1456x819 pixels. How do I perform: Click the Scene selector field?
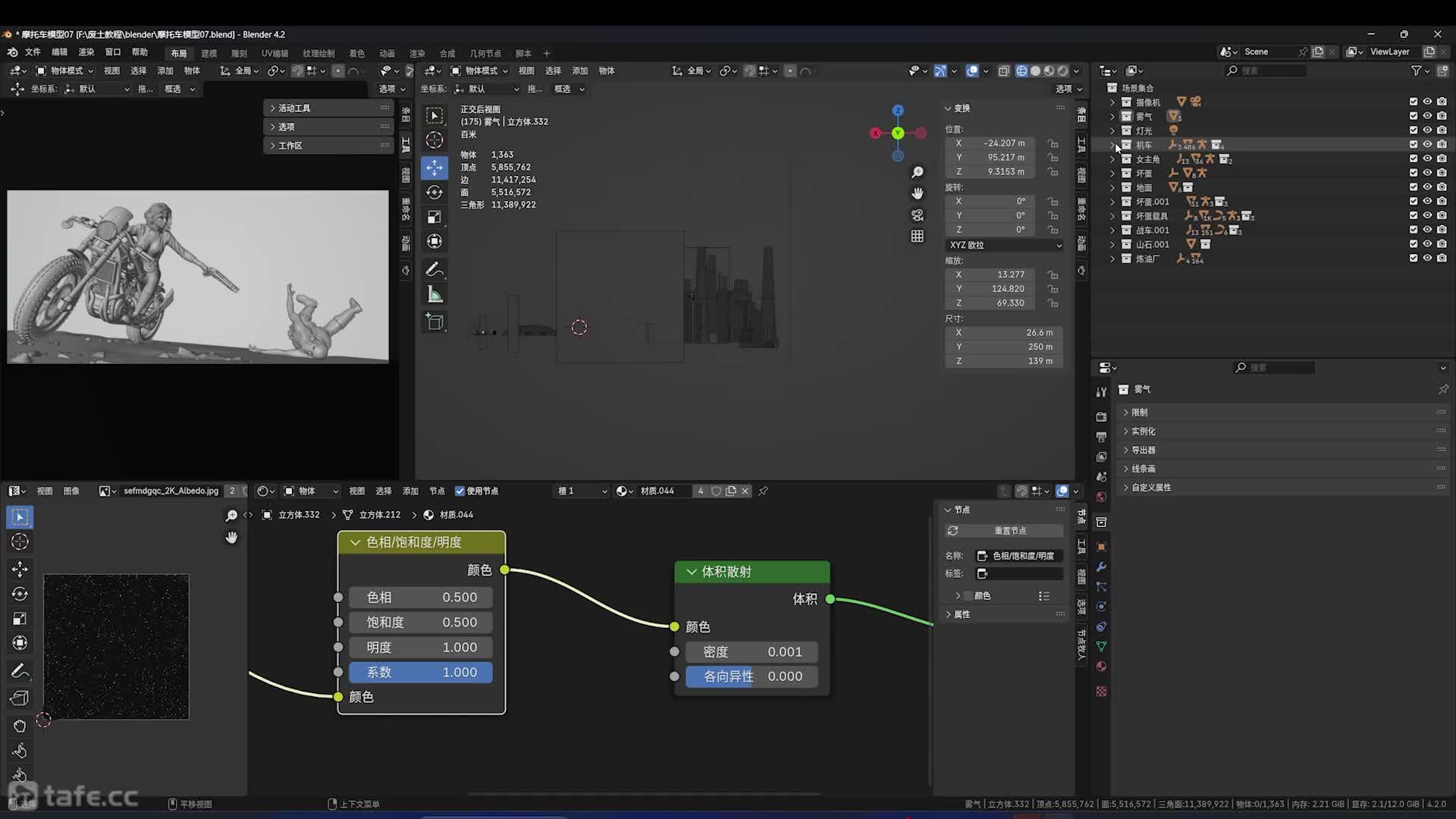pyautogui.click(x=1269, y=52)
